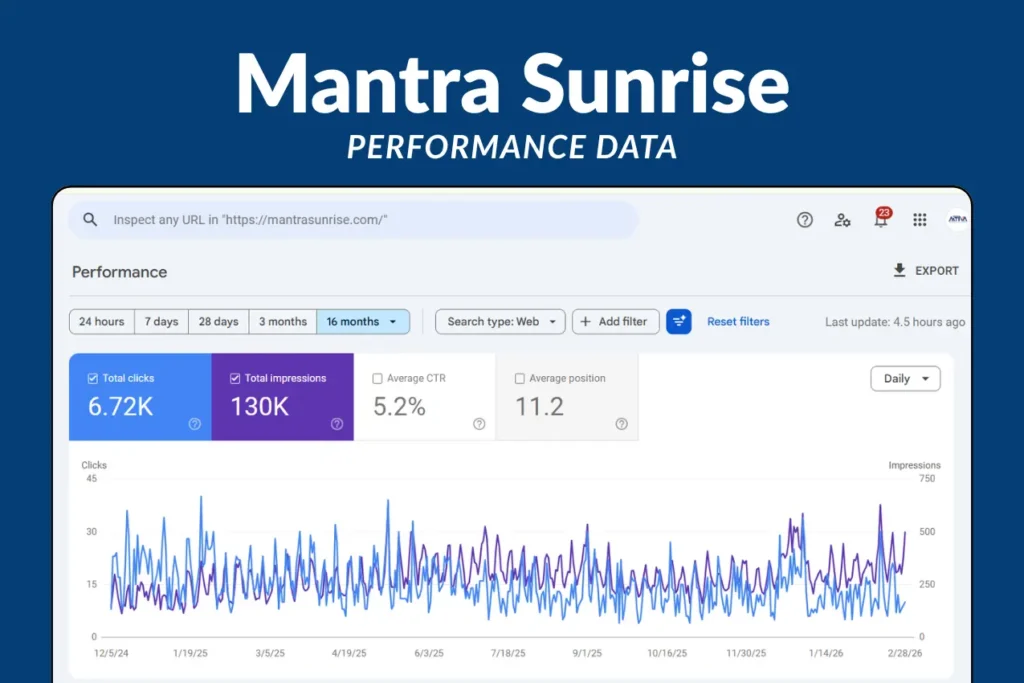Click the user settings icon near the bell

842,219
